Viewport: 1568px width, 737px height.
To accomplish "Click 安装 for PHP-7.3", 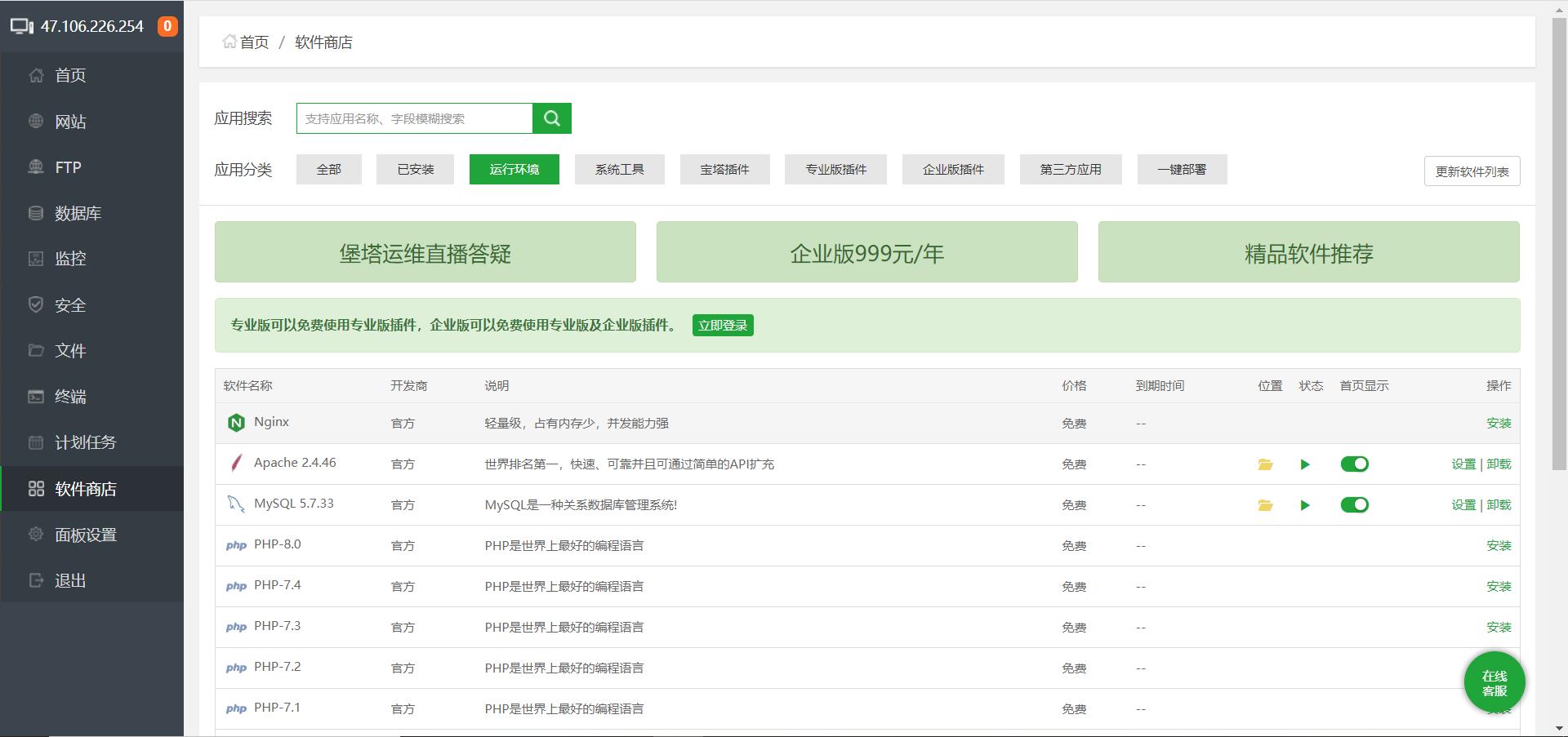I will pos(1499,627).
